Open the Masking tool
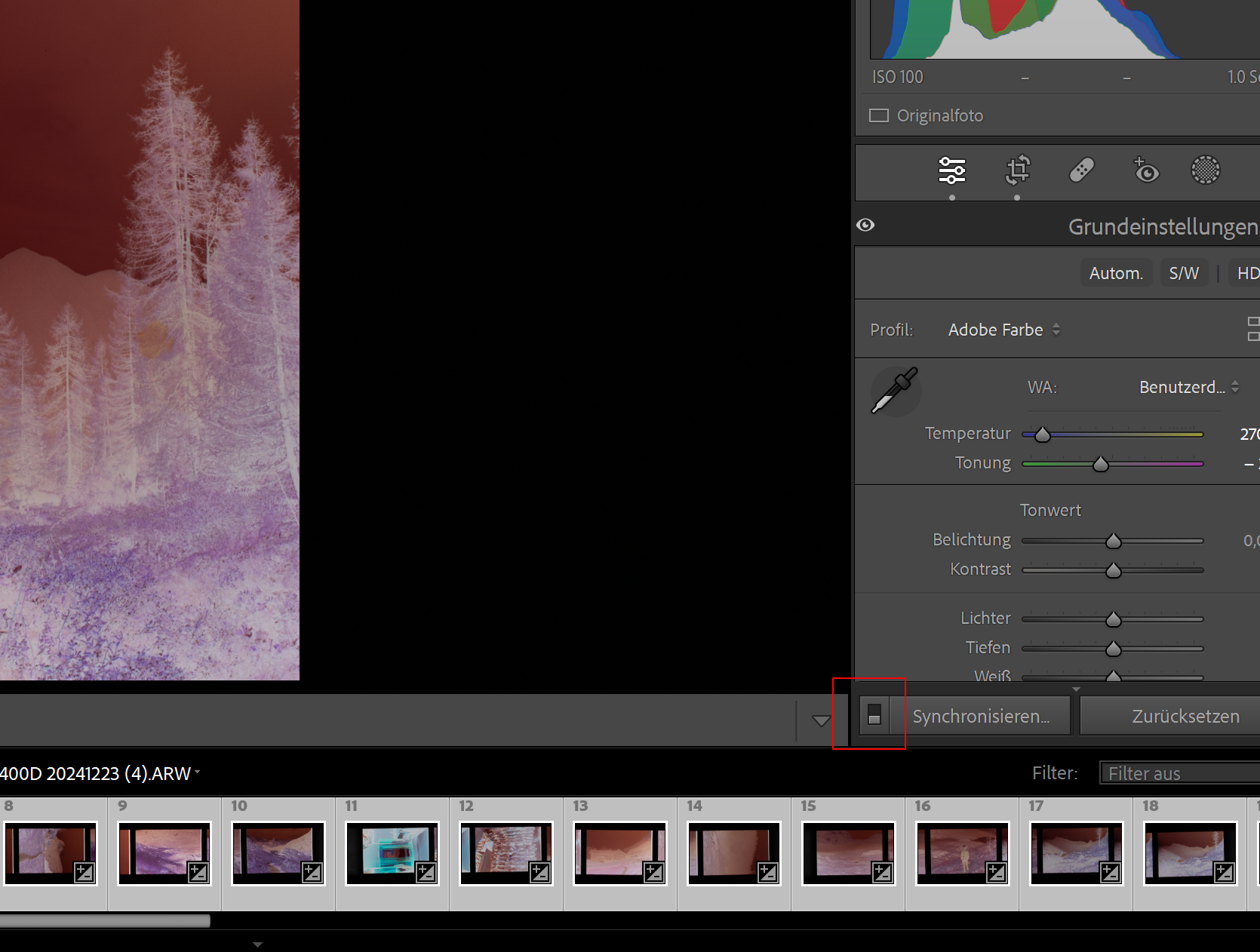Image resolution: width=1260 pixels, height=952 pixels. point(1205,170)
